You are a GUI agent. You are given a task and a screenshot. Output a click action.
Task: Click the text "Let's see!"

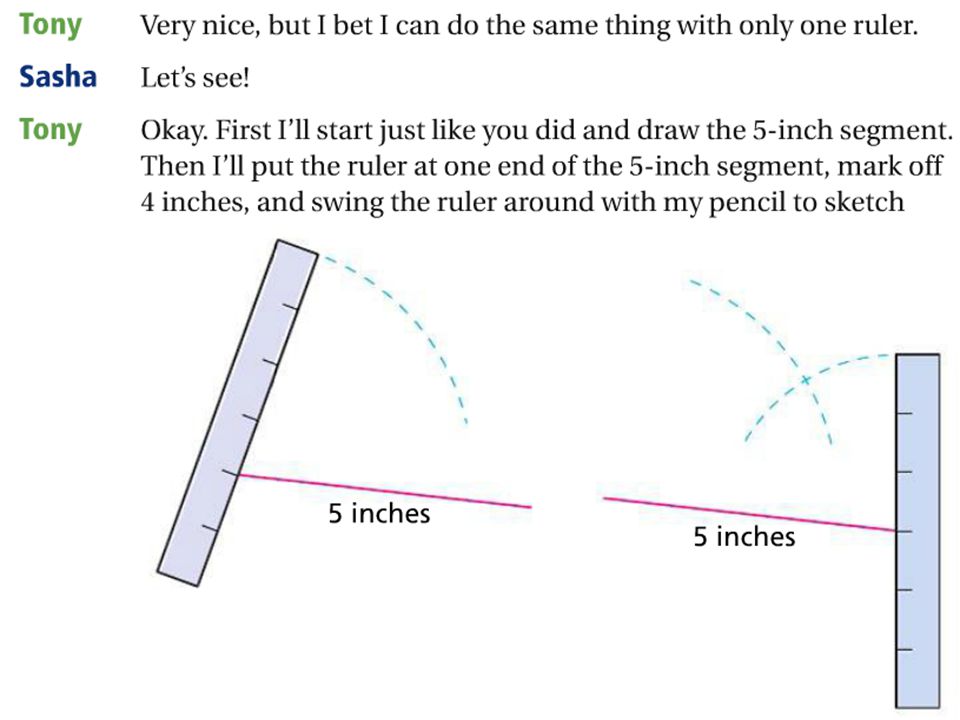195,78
